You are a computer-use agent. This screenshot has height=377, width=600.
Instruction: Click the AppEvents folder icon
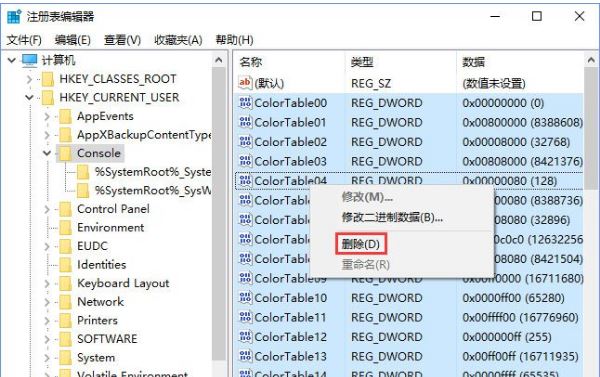pos(65,116)
